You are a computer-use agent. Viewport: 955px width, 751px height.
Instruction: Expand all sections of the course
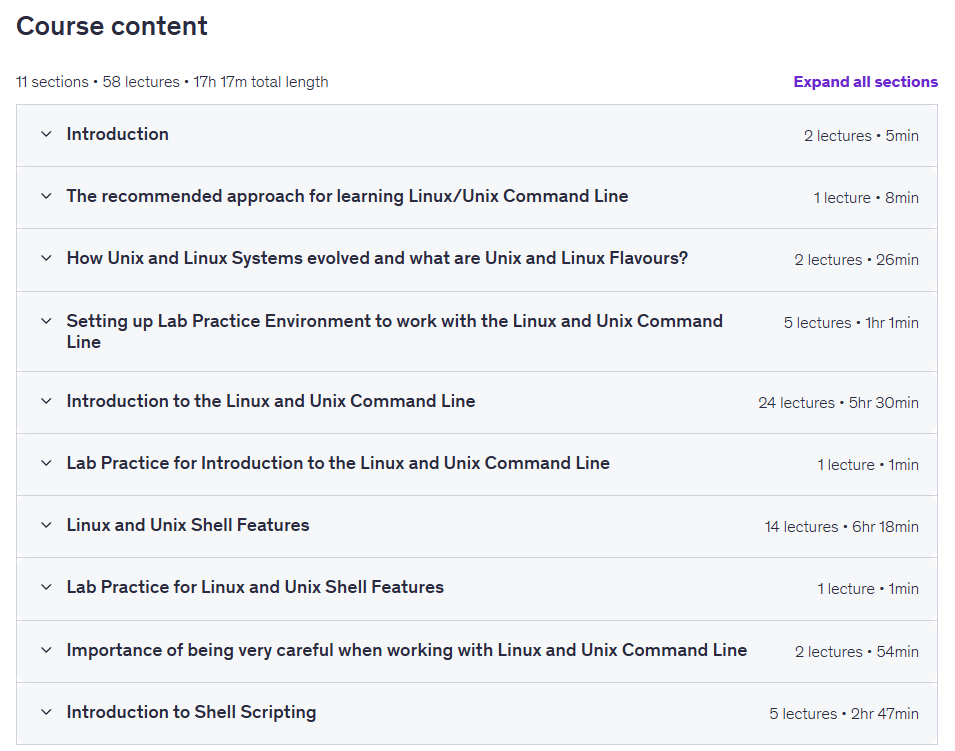[x=865, y=82]
